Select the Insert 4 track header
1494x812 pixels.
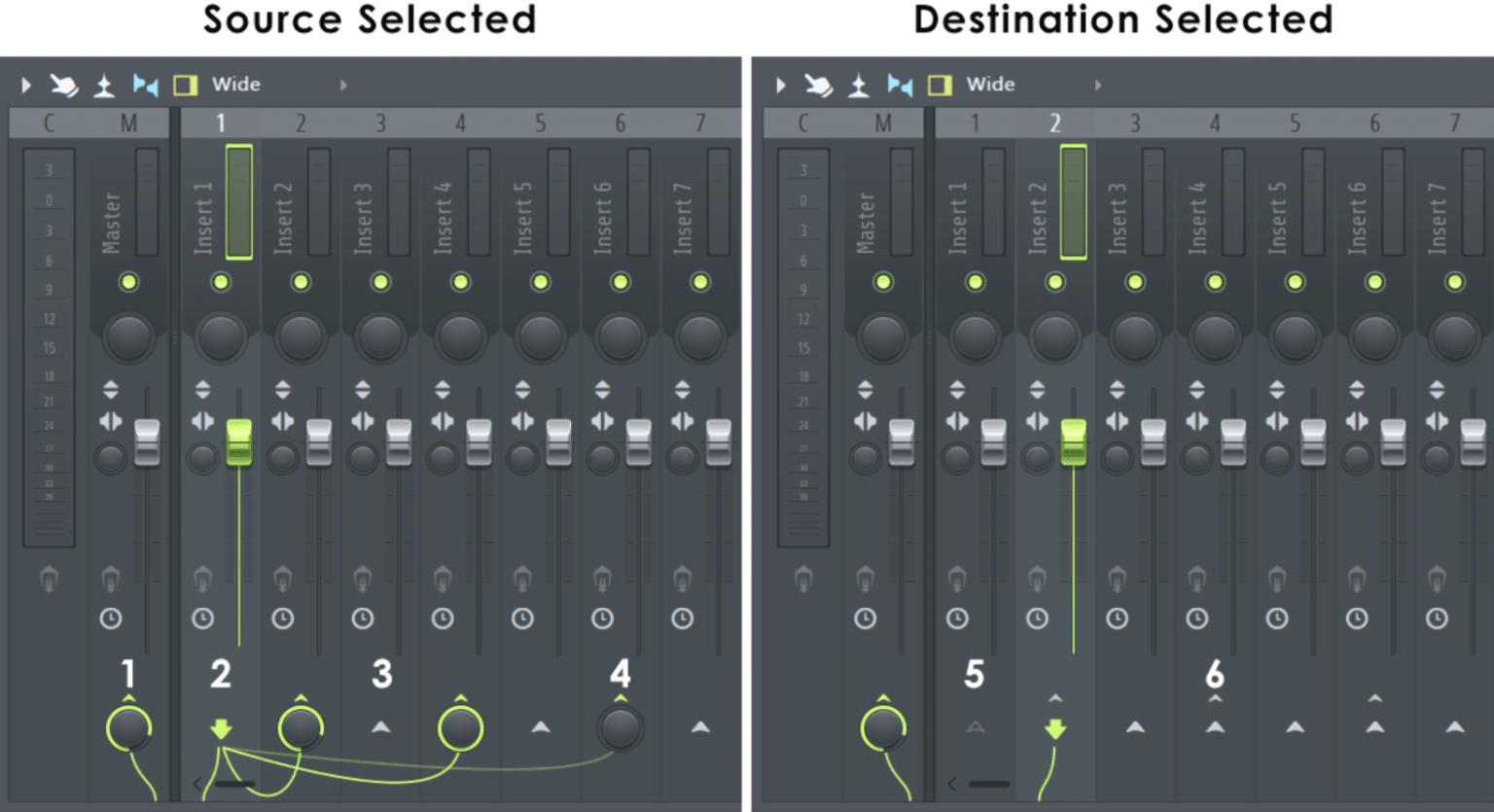click(459, 123)
